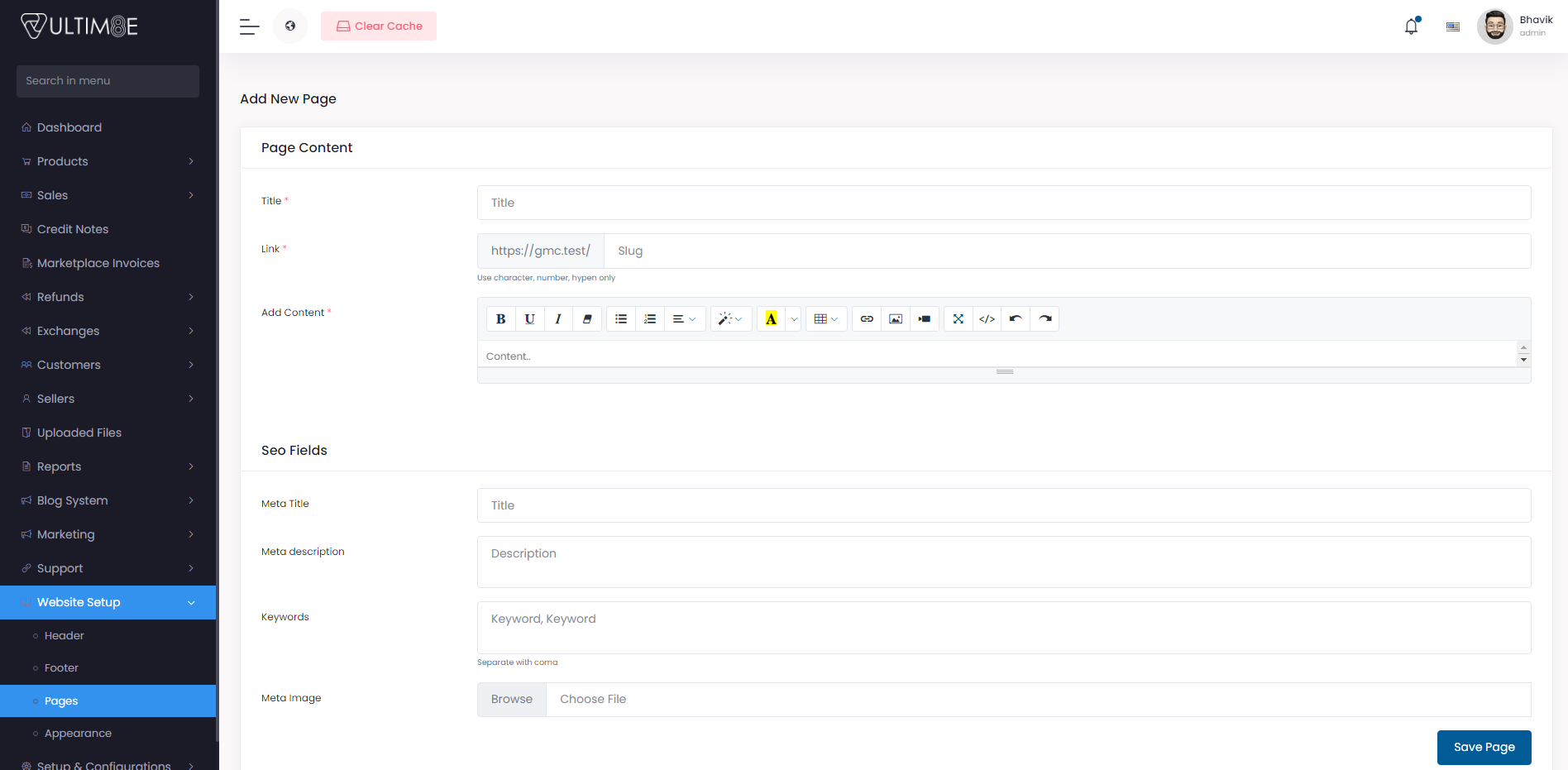The height and width of the screenshot is (770, 1568).
Task: Collapse the Website Setup menu
Action: point(108,602)
